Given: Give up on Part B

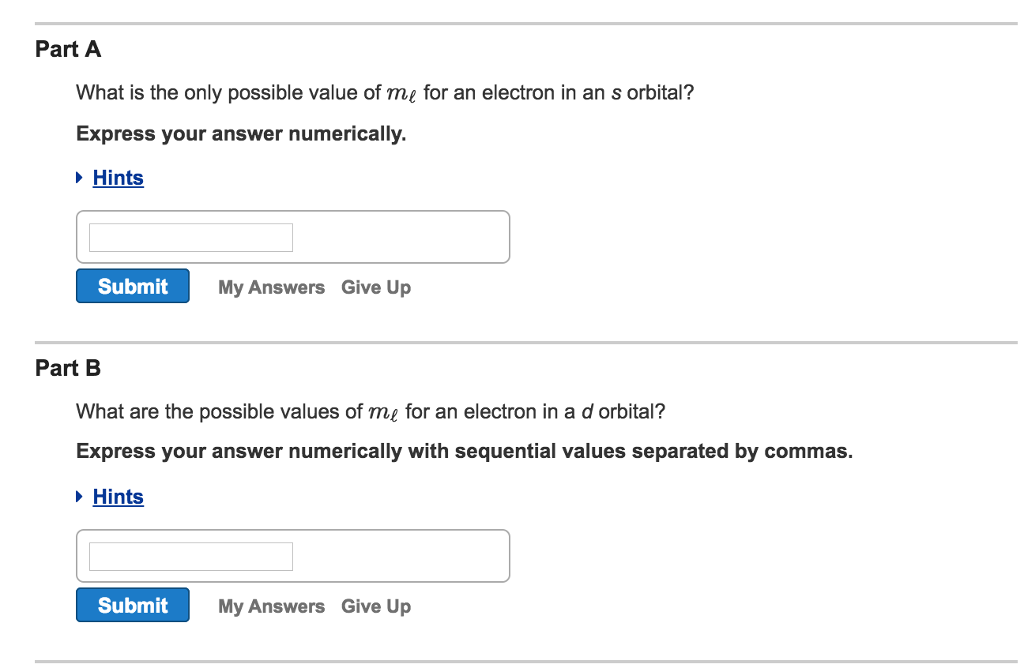Looking at the screenshot, I should click(x=375, y=606).
